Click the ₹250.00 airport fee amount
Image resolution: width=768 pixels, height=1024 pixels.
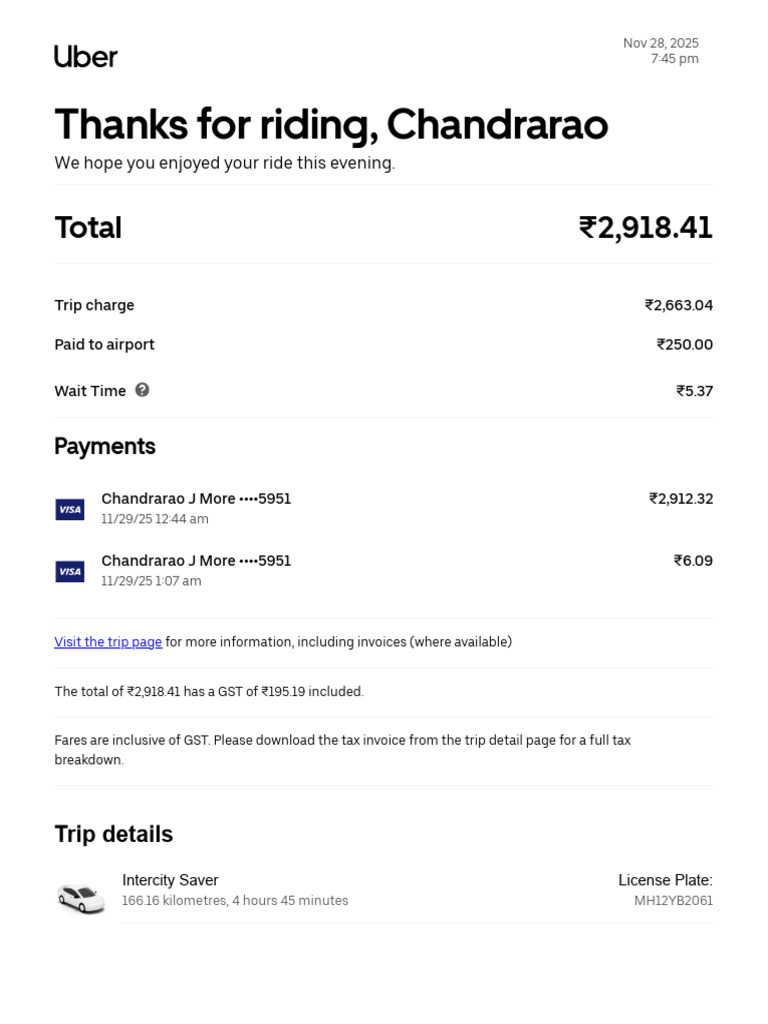684,344
